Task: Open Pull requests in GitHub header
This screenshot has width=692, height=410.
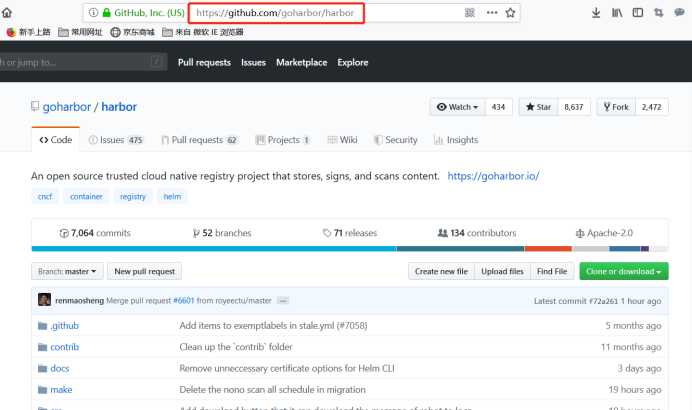Action: coord(204,63)
